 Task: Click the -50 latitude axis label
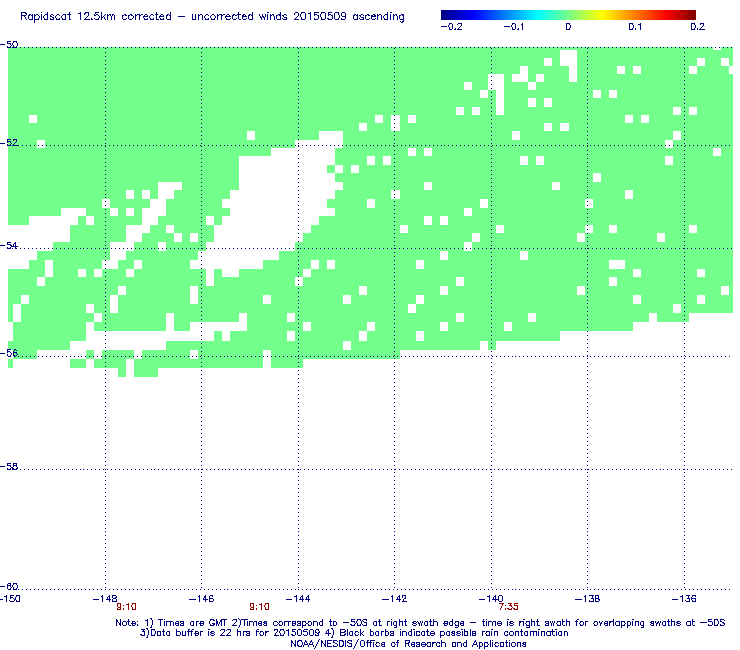[x=9, y=45]
